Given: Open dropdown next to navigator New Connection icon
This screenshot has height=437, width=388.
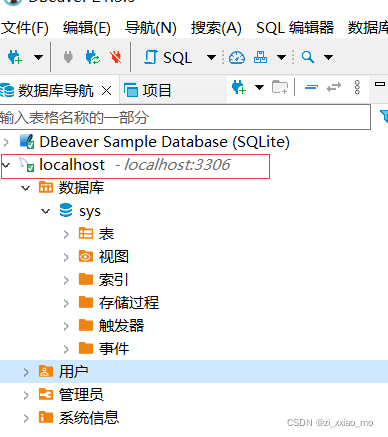Looking at the screenshot, I should pyautogui.click(x=259, y=87).
